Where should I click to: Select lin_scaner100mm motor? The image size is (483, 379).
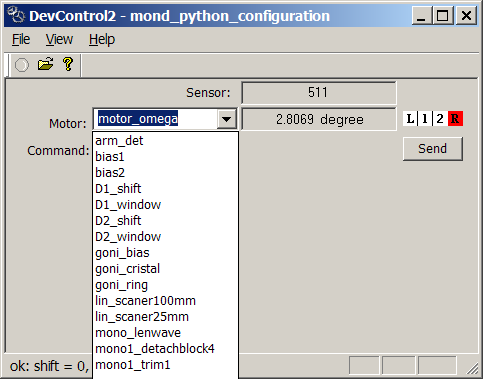point(165,301)
